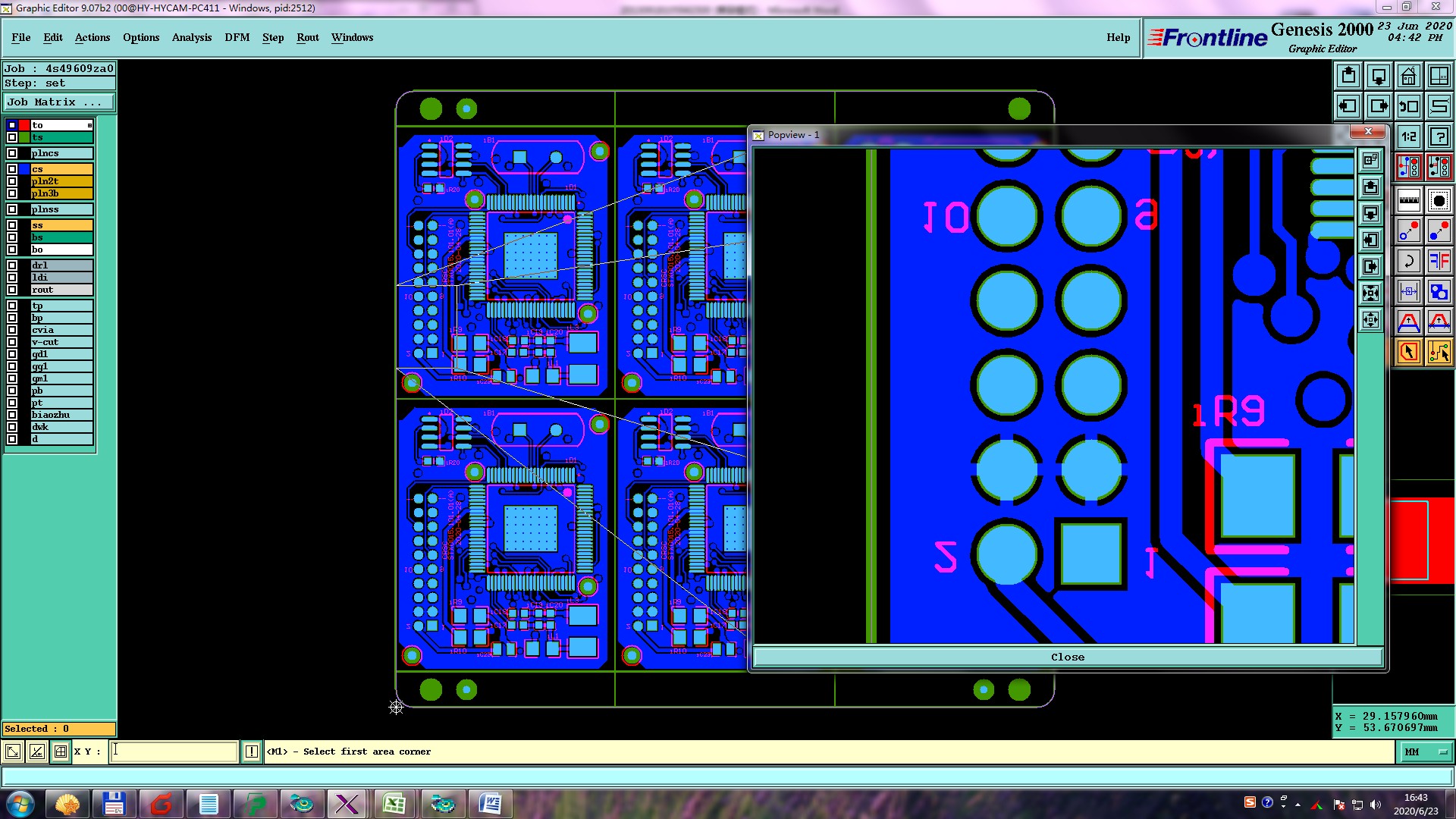Click the question mark help icon
The width and height of the screenshot is (1456, 819).
point(1439,136)
